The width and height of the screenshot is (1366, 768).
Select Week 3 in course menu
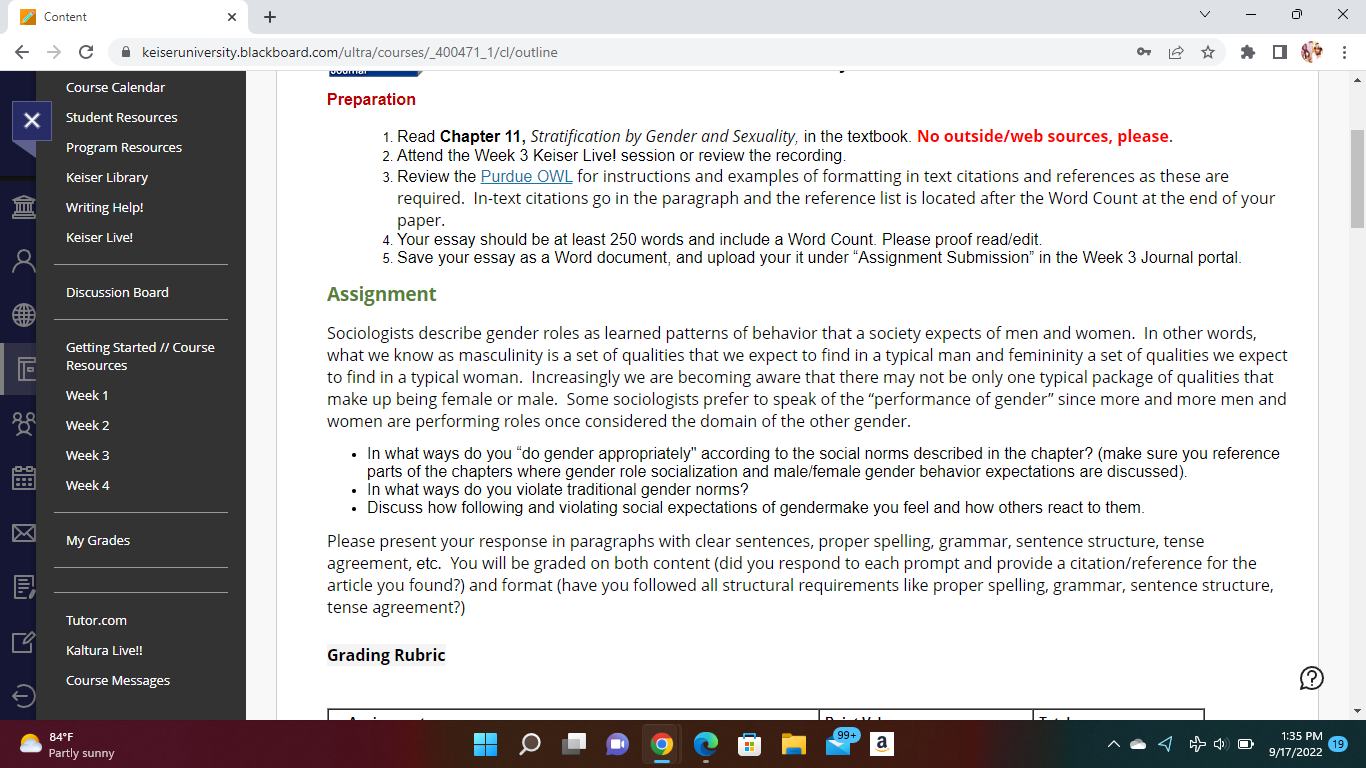[x=88, y=455]
